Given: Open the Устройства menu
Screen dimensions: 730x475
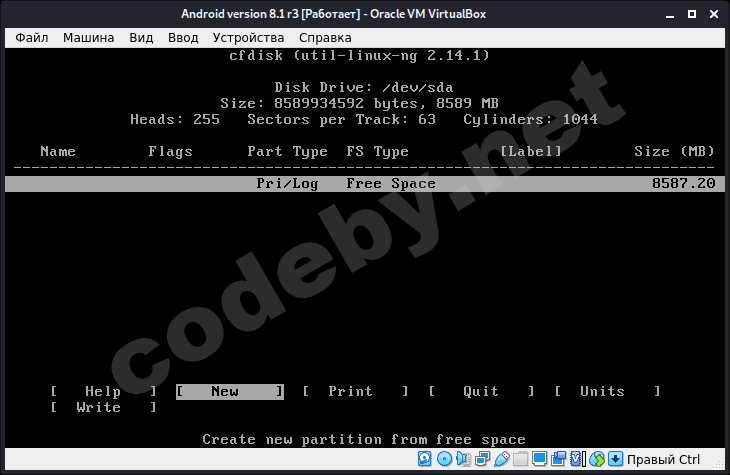Looking at the screenshot, I should (248, 37).
